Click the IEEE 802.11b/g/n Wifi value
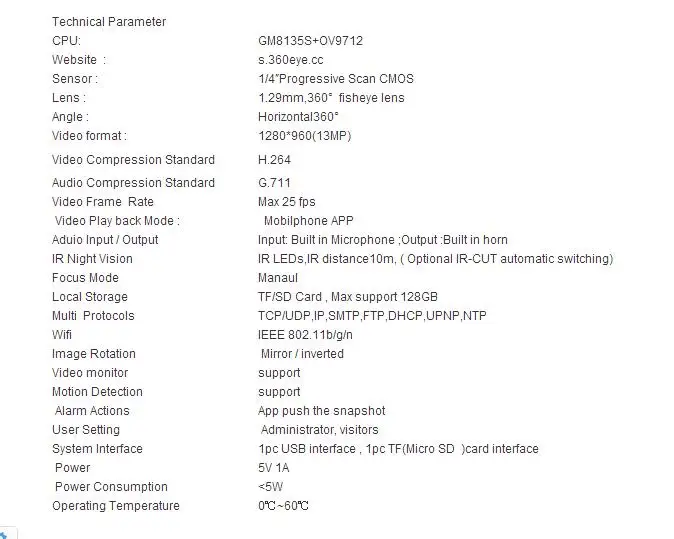 [x=305, y=334]
